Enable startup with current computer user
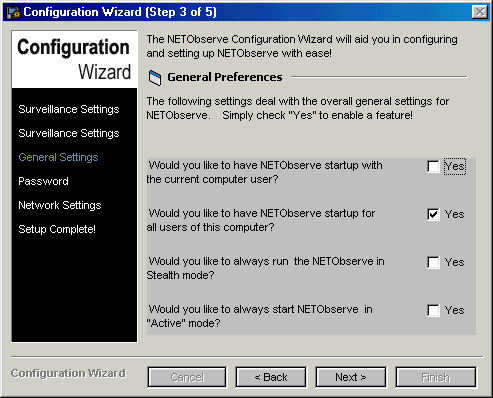This screenshot has height=398, width=493. [x=433, y=166]
